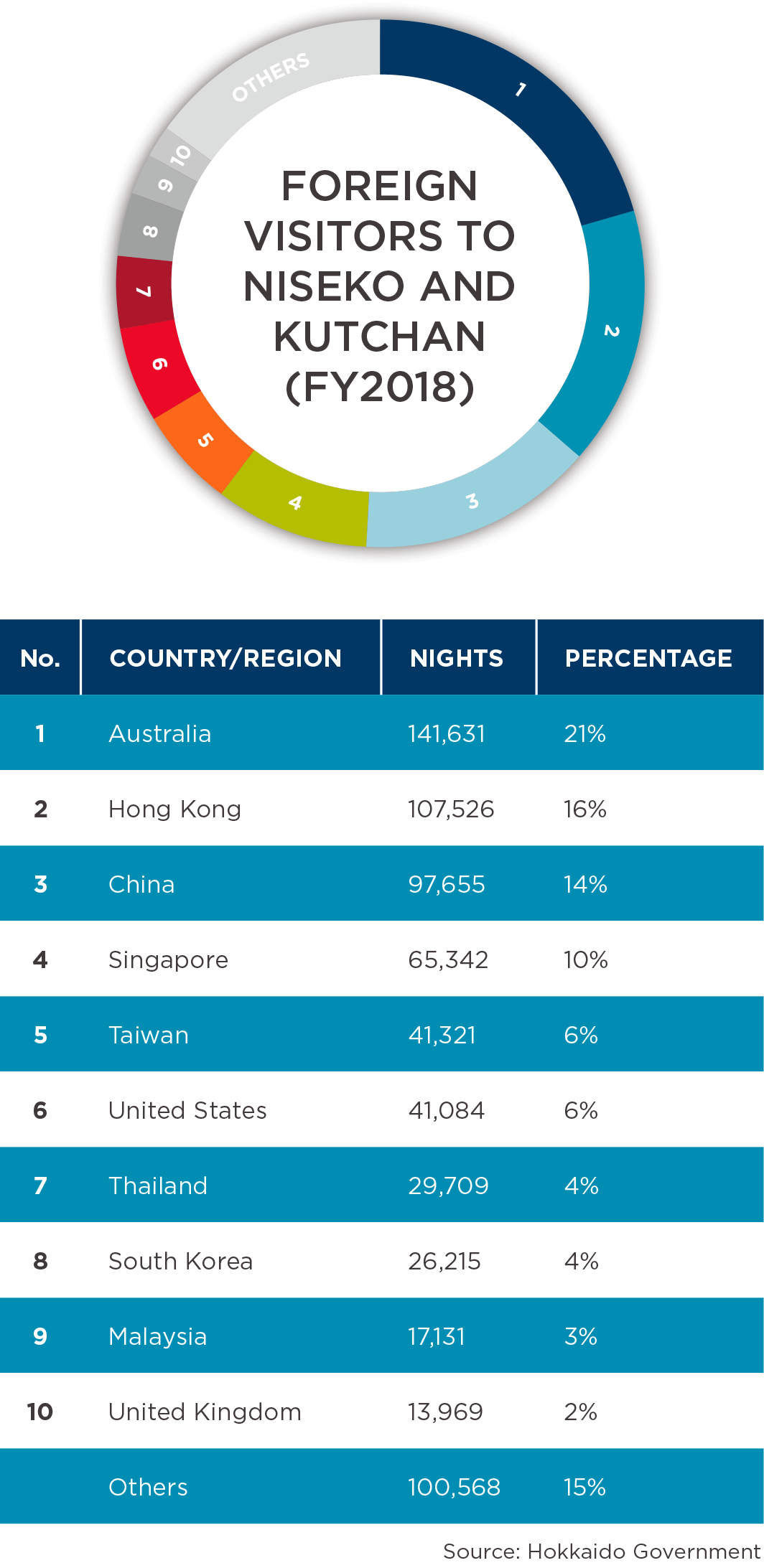
Task: Click the NIGHTS column header
Action: 457,658
